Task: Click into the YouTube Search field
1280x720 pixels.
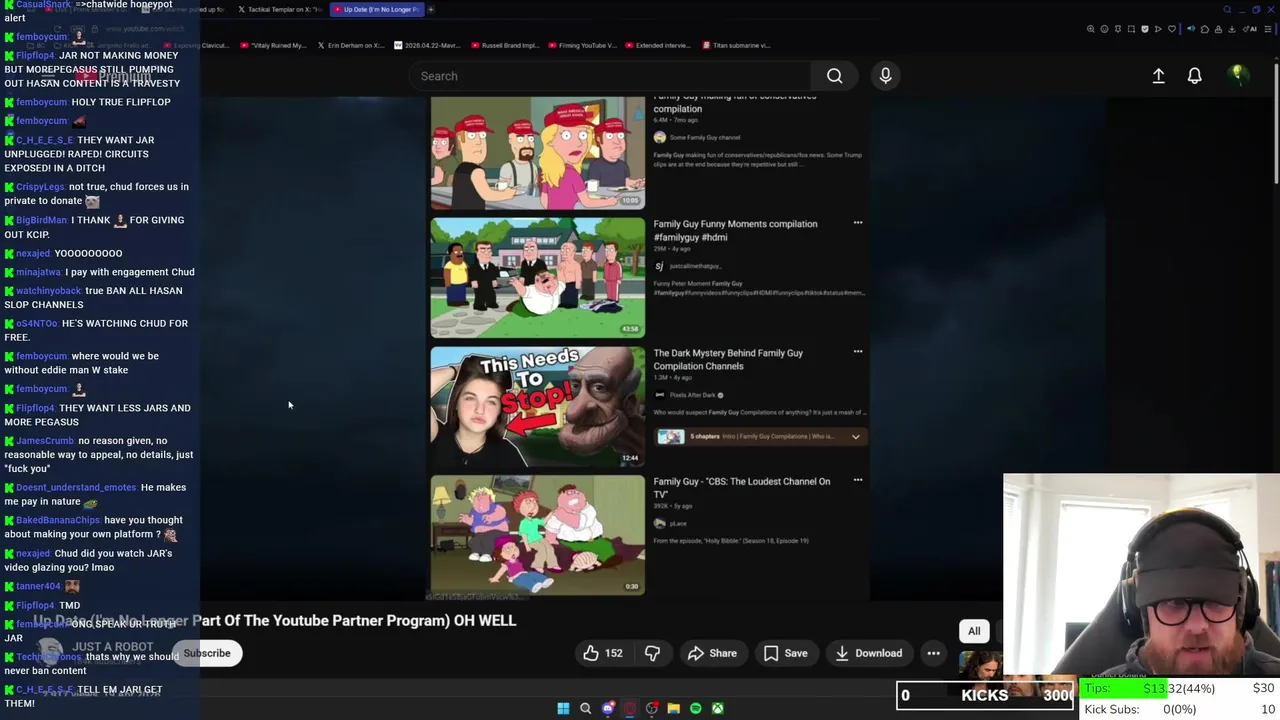Action: click(x=610, y=76)
